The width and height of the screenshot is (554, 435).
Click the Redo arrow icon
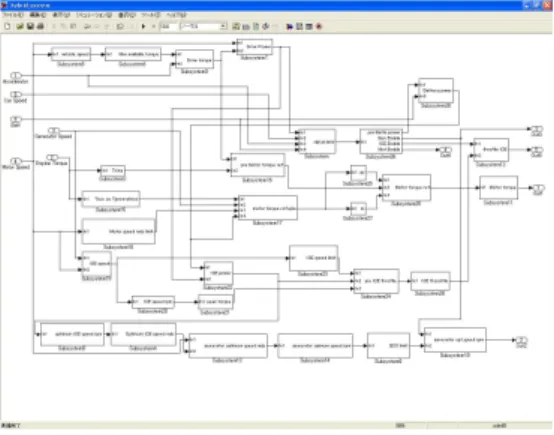[96, 27]
